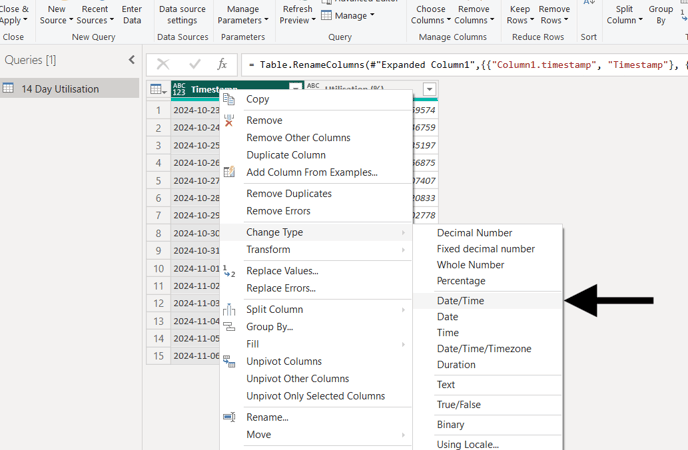Select row number 1 header

tap(158, 110)
